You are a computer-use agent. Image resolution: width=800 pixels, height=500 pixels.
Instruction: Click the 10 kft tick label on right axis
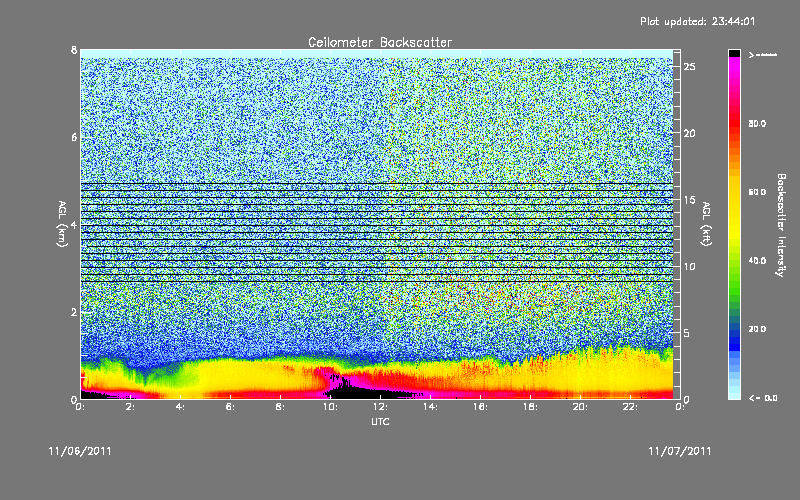[689, 266]
